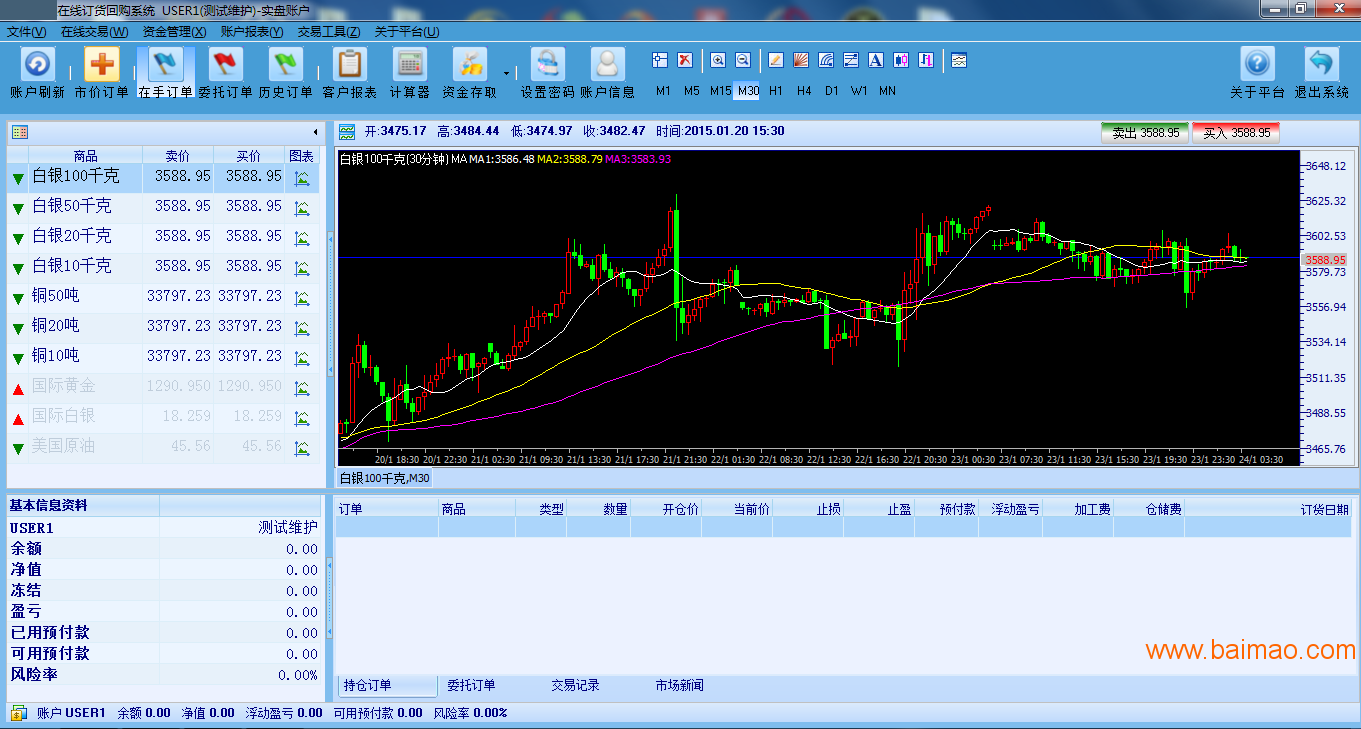
Task: Select the text label A tool
Action: click(x=876, y=60)
